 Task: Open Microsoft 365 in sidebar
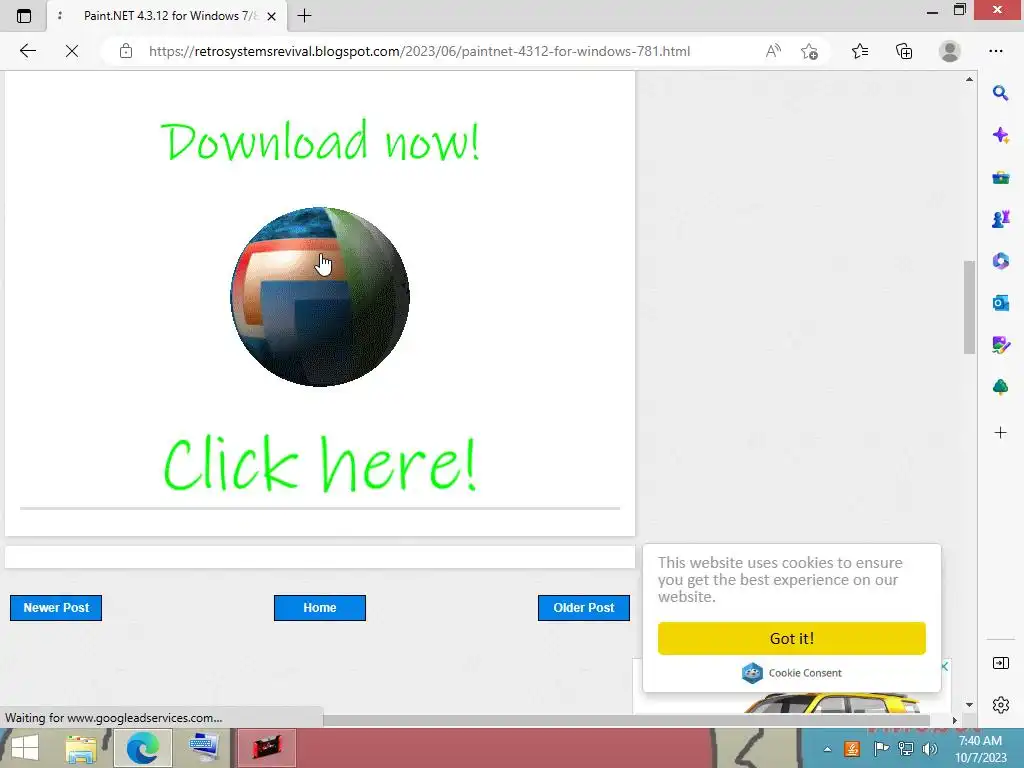click(1000, 261)
